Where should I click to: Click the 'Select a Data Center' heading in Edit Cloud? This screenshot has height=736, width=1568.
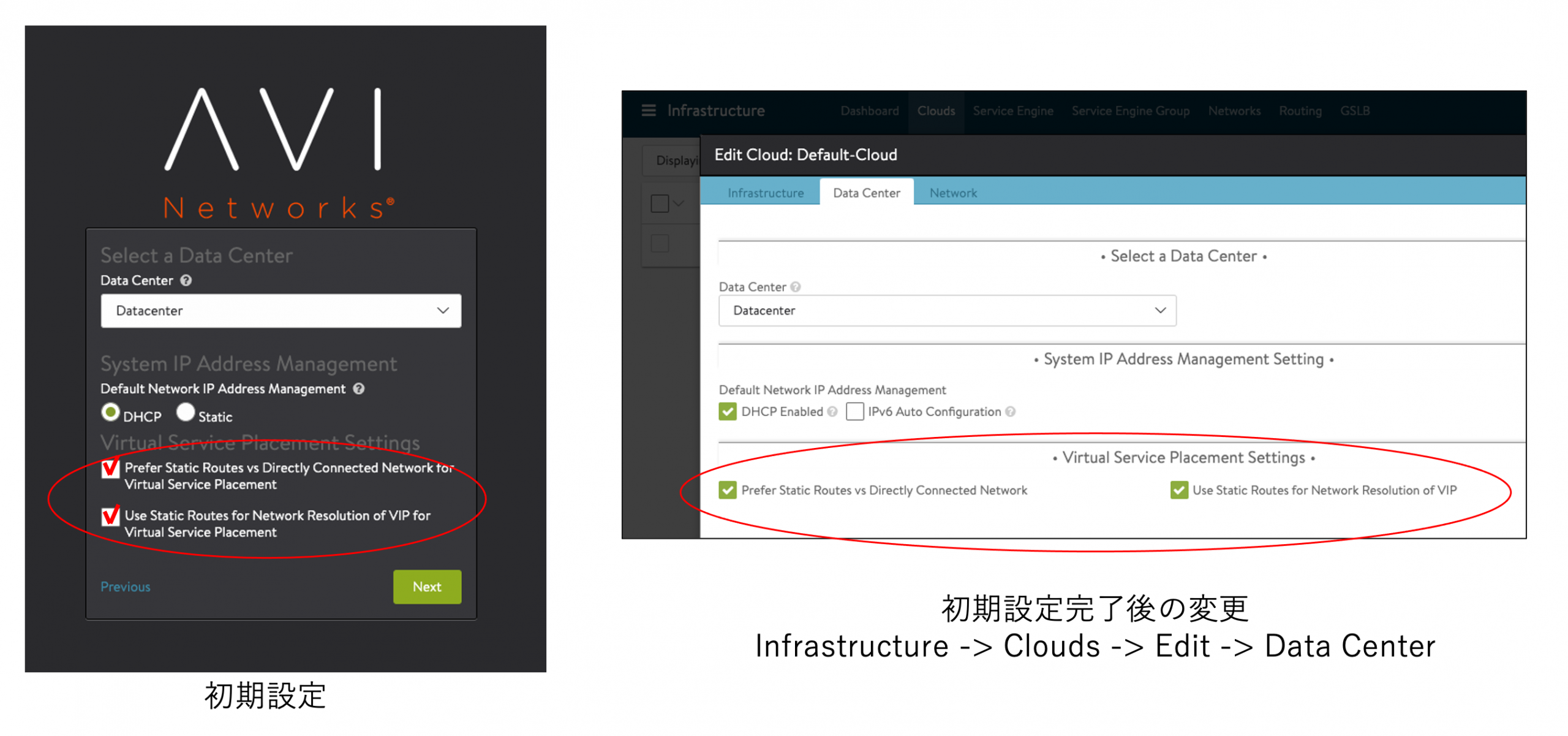tap(1183, 257)
